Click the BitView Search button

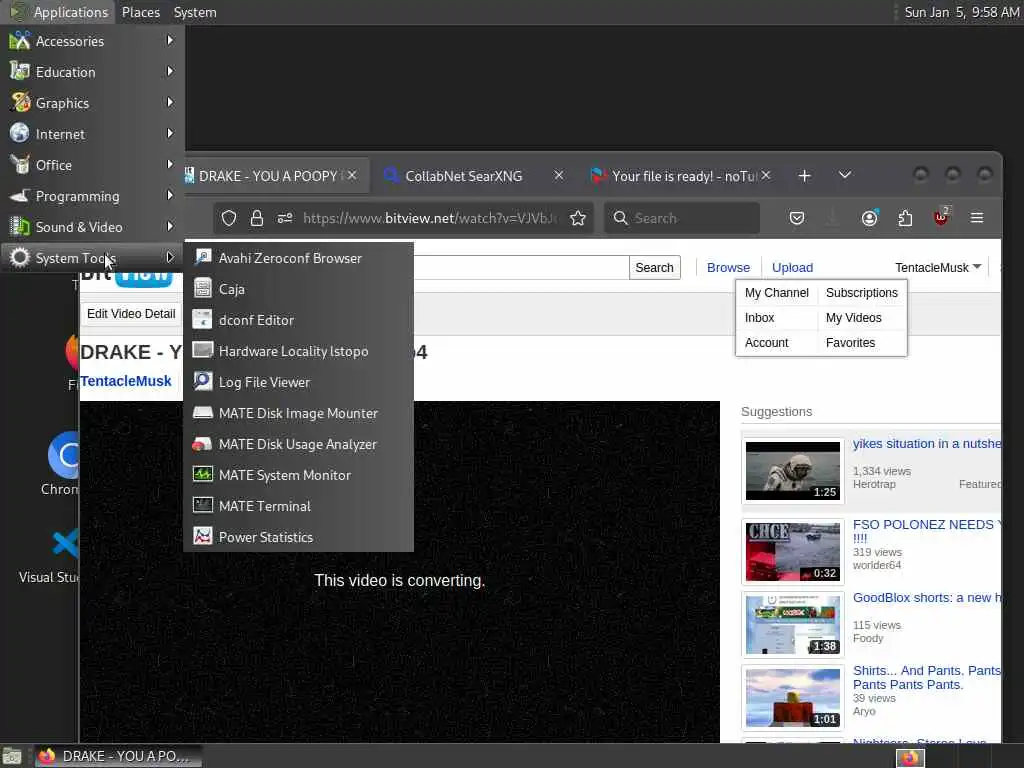[x=654, y=267]
